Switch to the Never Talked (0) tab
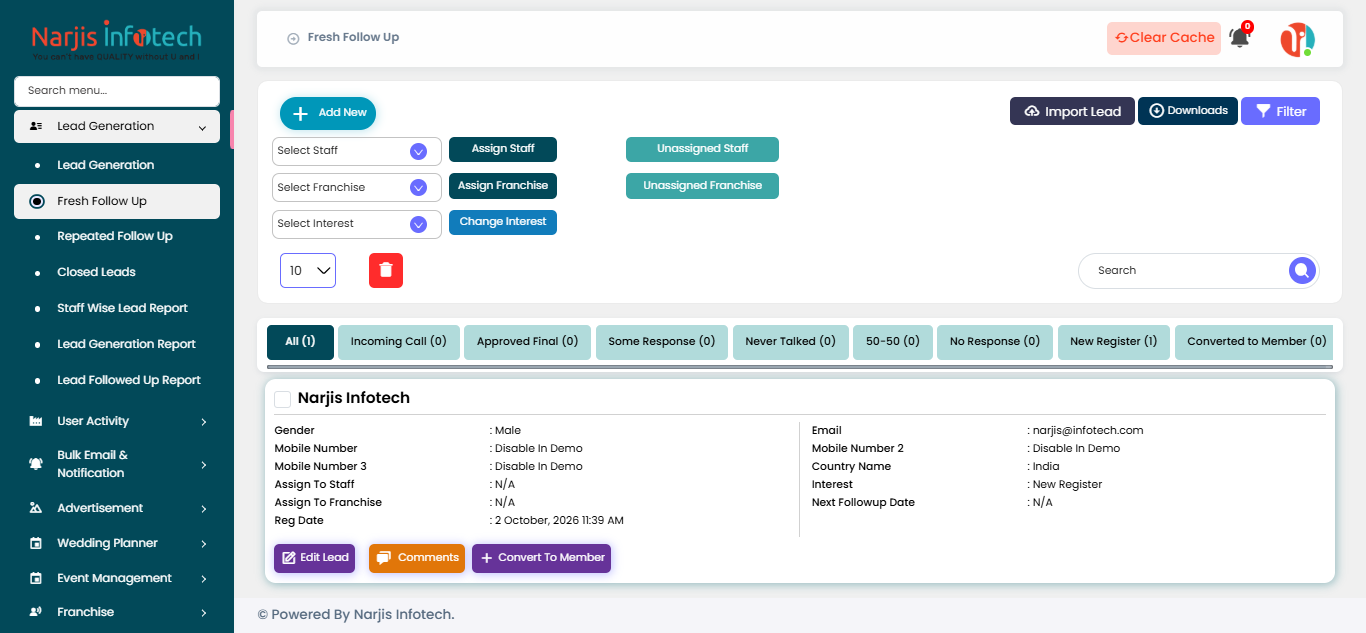1366x633 pixels. (x=791, y=342)
